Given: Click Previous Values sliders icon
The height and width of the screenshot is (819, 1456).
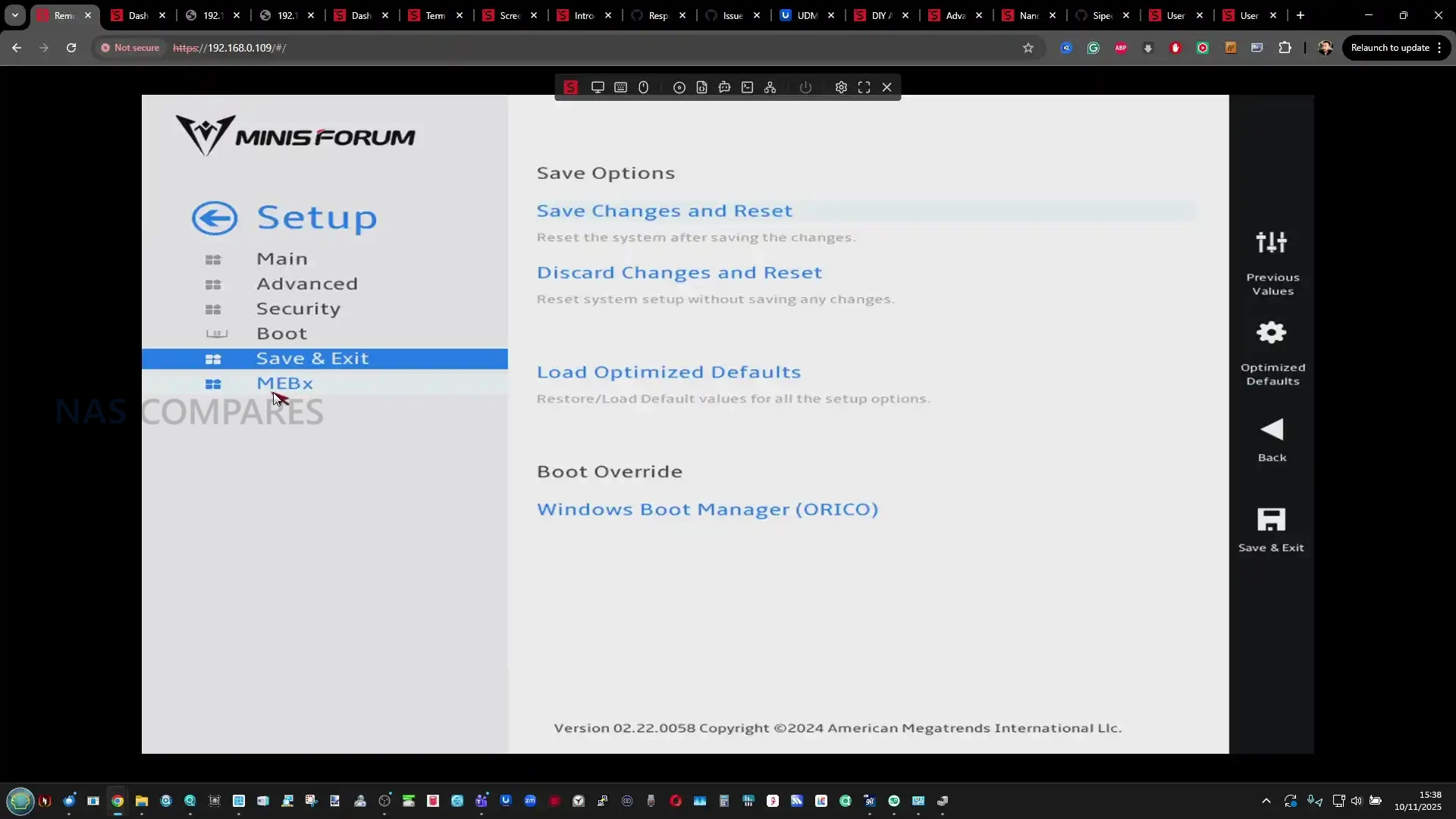Looking at the screenshot, I should [x=1272, y=243].
